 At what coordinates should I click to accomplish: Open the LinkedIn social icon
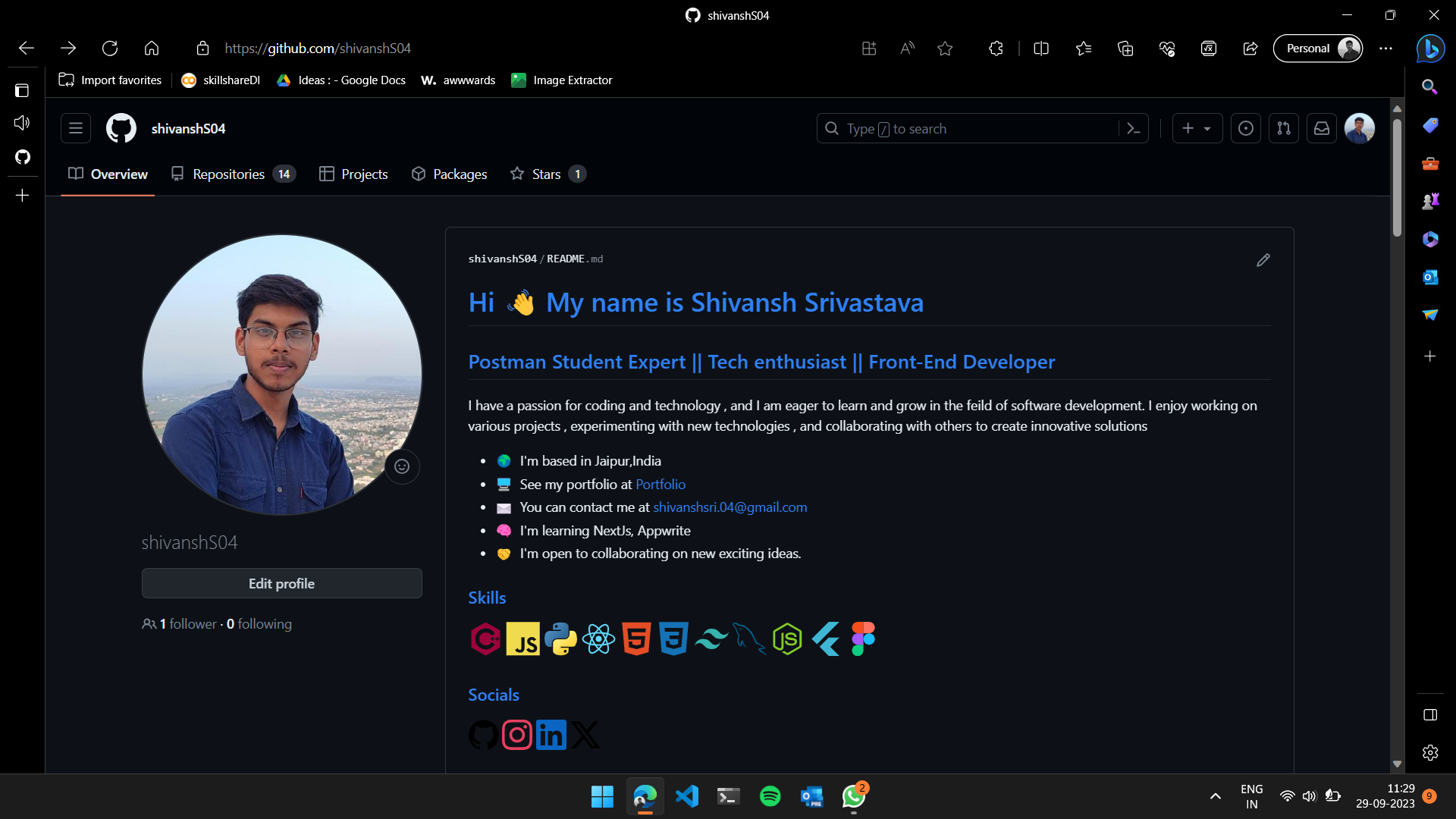pyautogui.click(x=551, y=734)
